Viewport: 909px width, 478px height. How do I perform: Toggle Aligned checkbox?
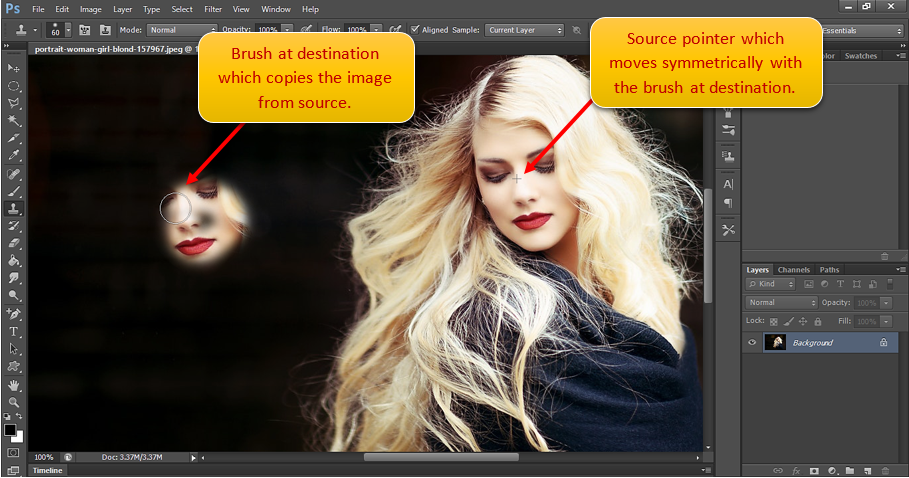pyautogui.click(x=415, y=30)
